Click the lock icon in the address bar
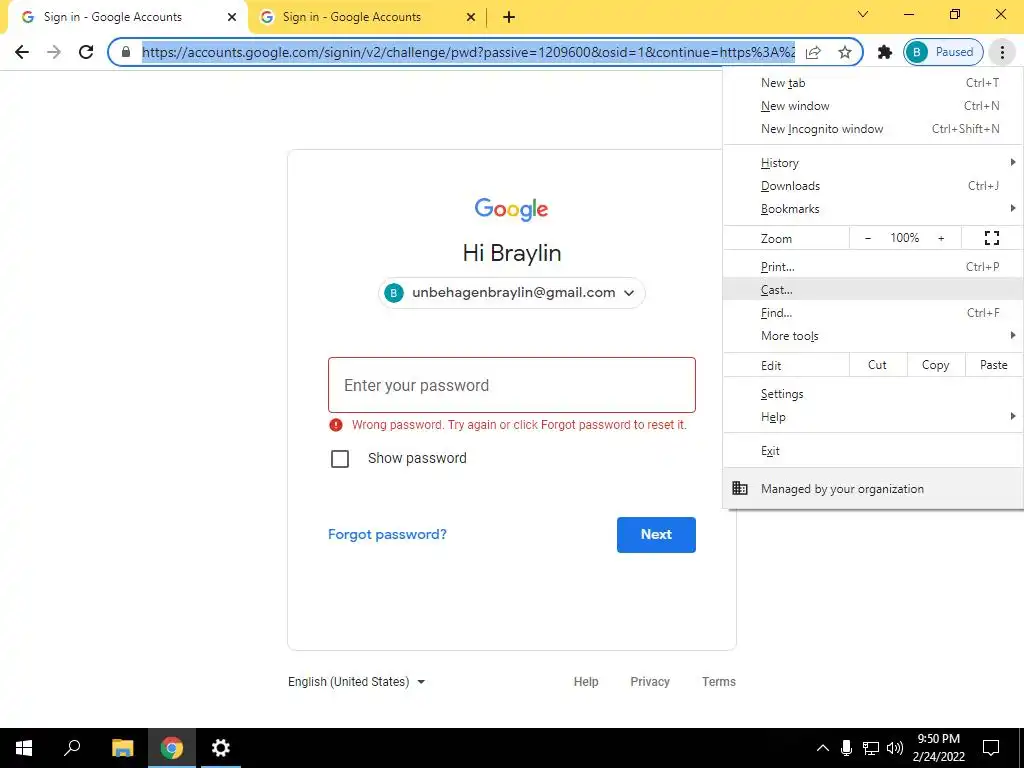 tap(126, 52)
